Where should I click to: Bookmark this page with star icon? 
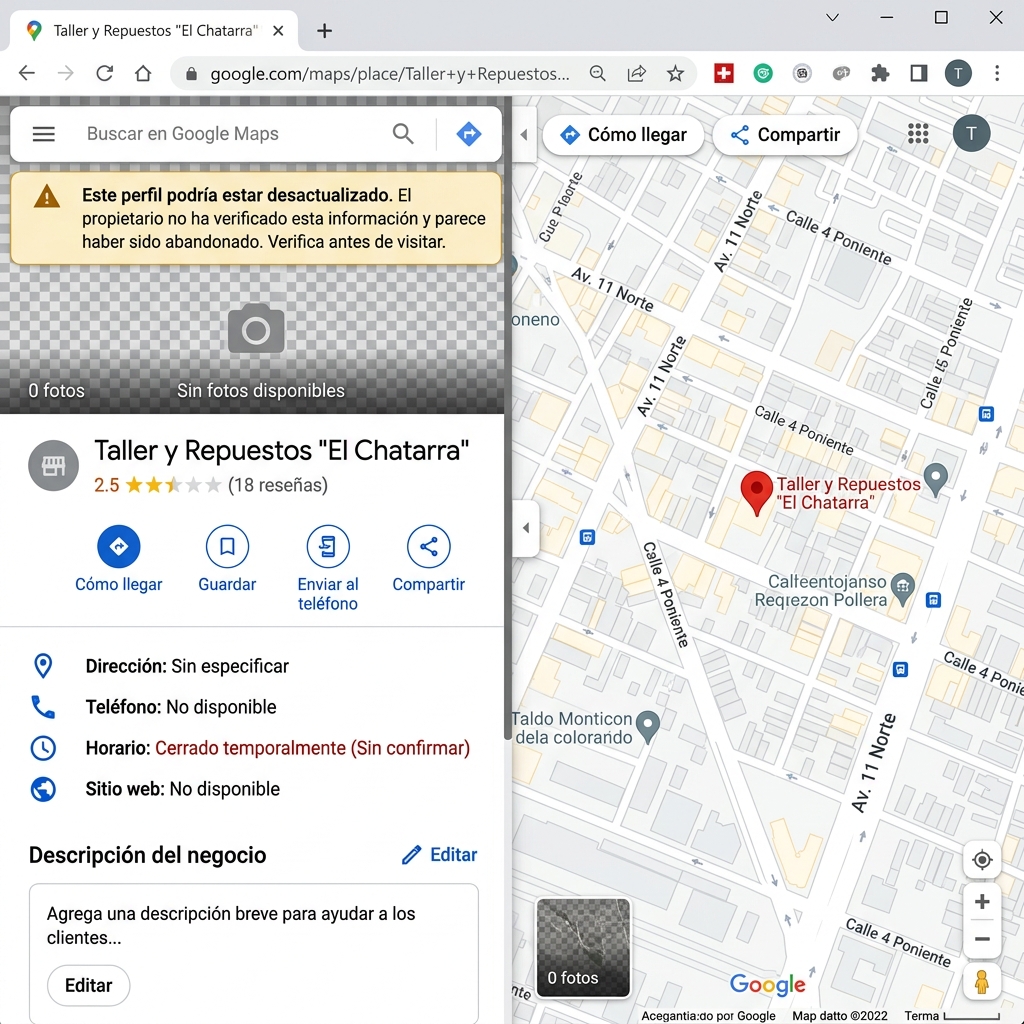(x=675, y=73)
